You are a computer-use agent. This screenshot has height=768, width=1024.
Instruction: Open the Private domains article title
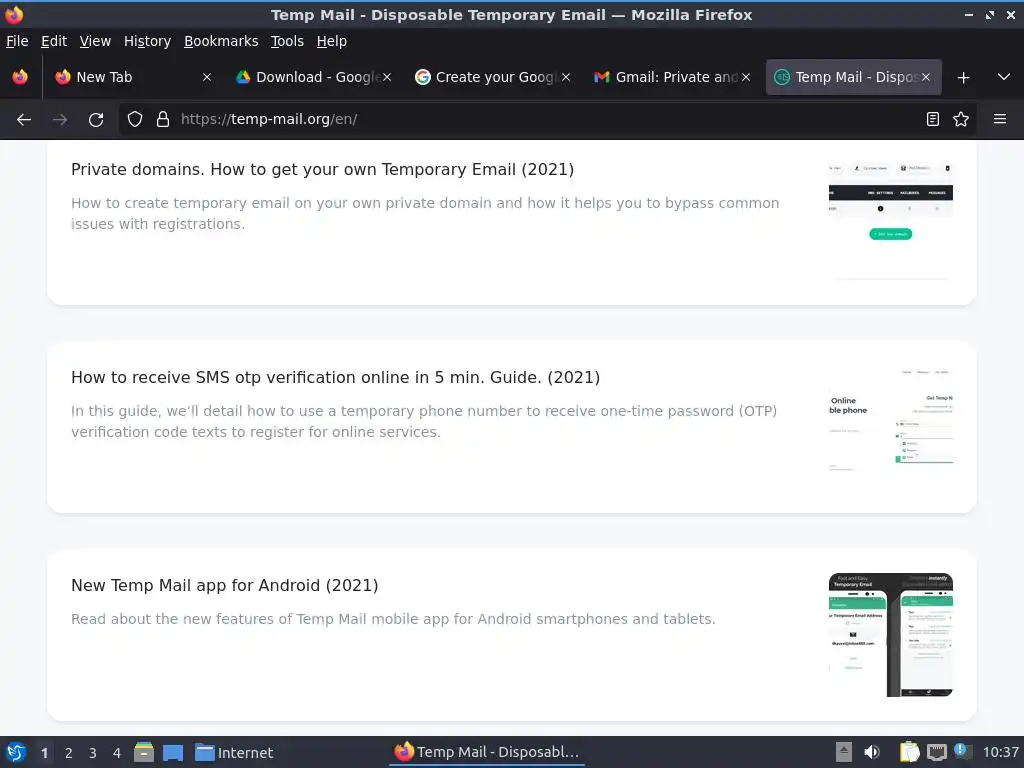coord(323,170)
